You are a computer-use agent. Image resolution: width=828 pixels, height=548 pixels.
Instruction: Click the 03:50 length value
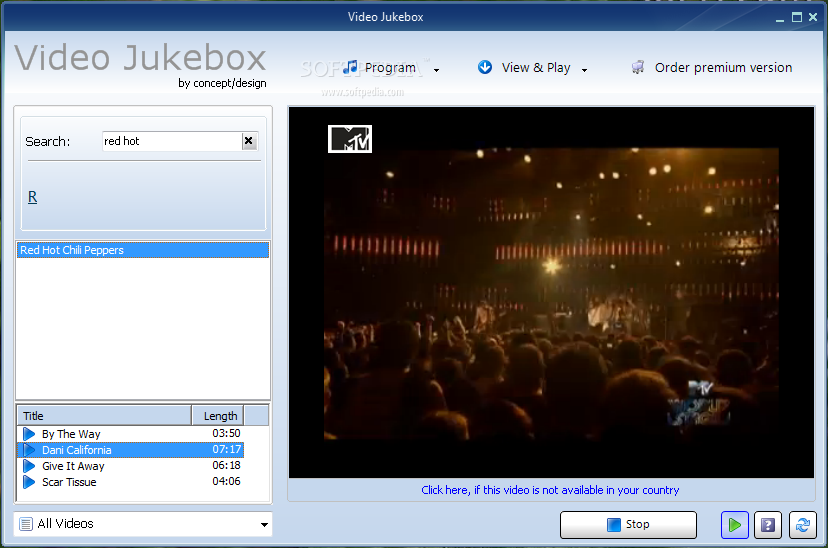point(227,433)
